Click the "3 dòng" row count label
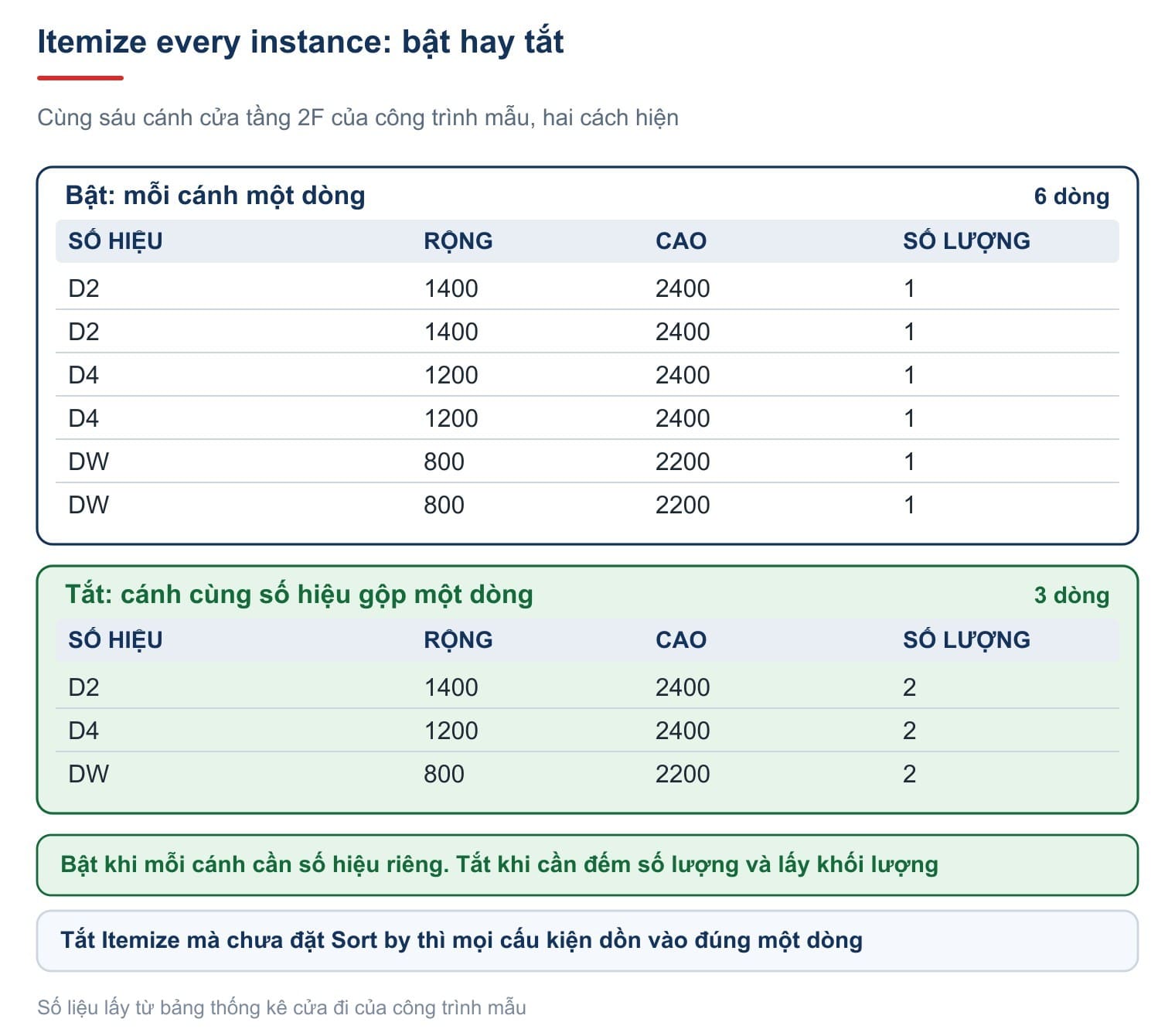1175x1036 pixels. 1071,595
